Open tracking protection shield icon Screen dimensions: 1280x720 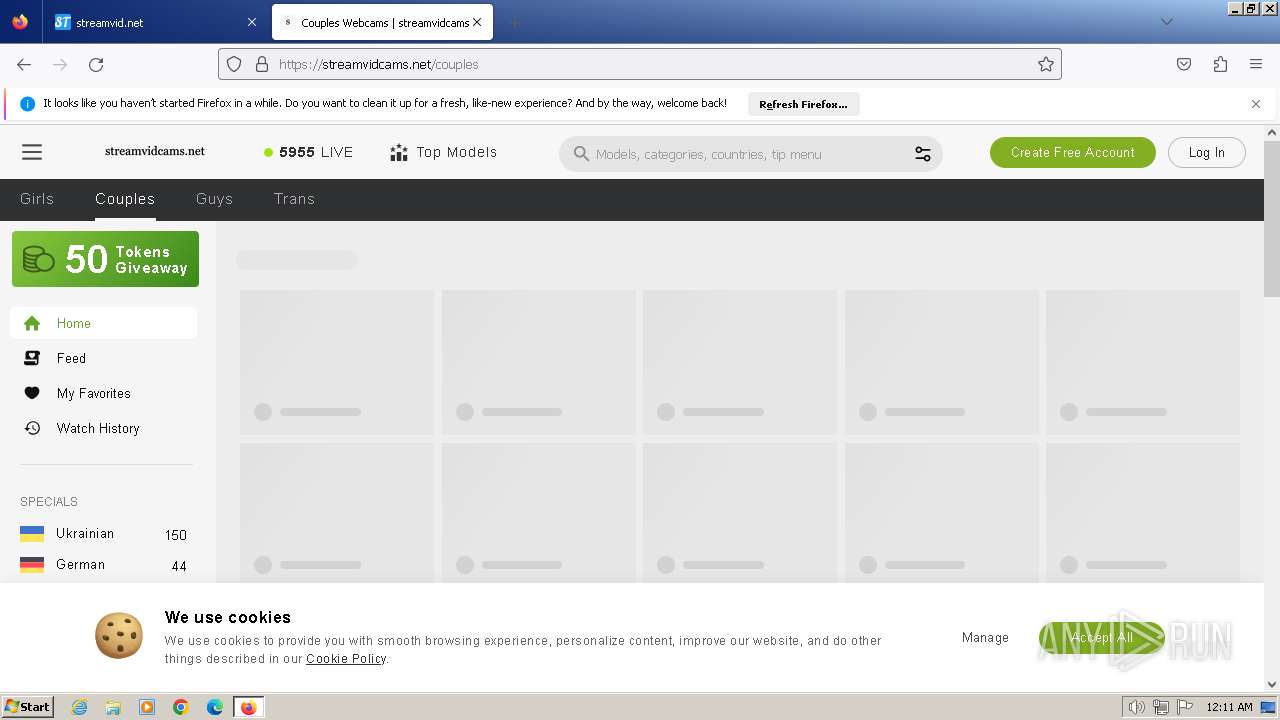click(234, 64)
